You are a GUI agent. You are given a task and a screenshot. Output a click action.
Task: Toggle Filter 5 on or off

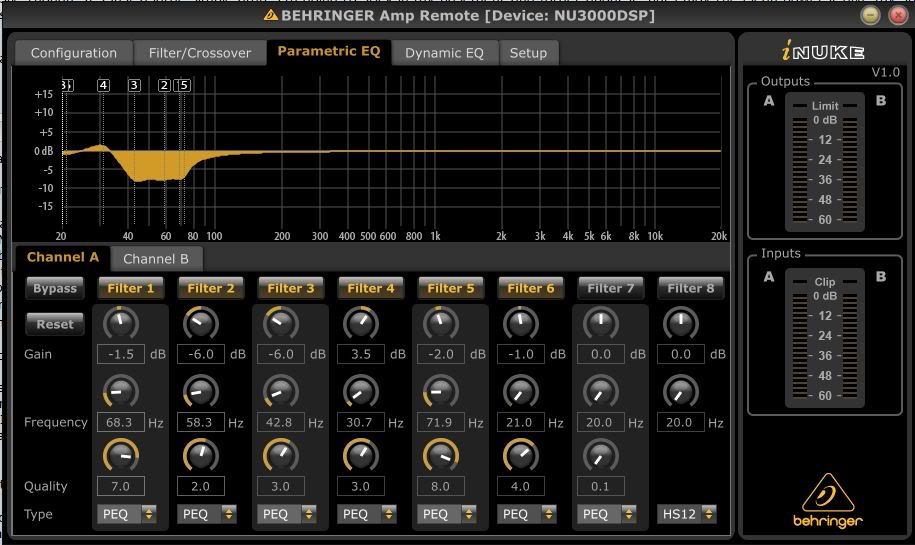[450, 288]
